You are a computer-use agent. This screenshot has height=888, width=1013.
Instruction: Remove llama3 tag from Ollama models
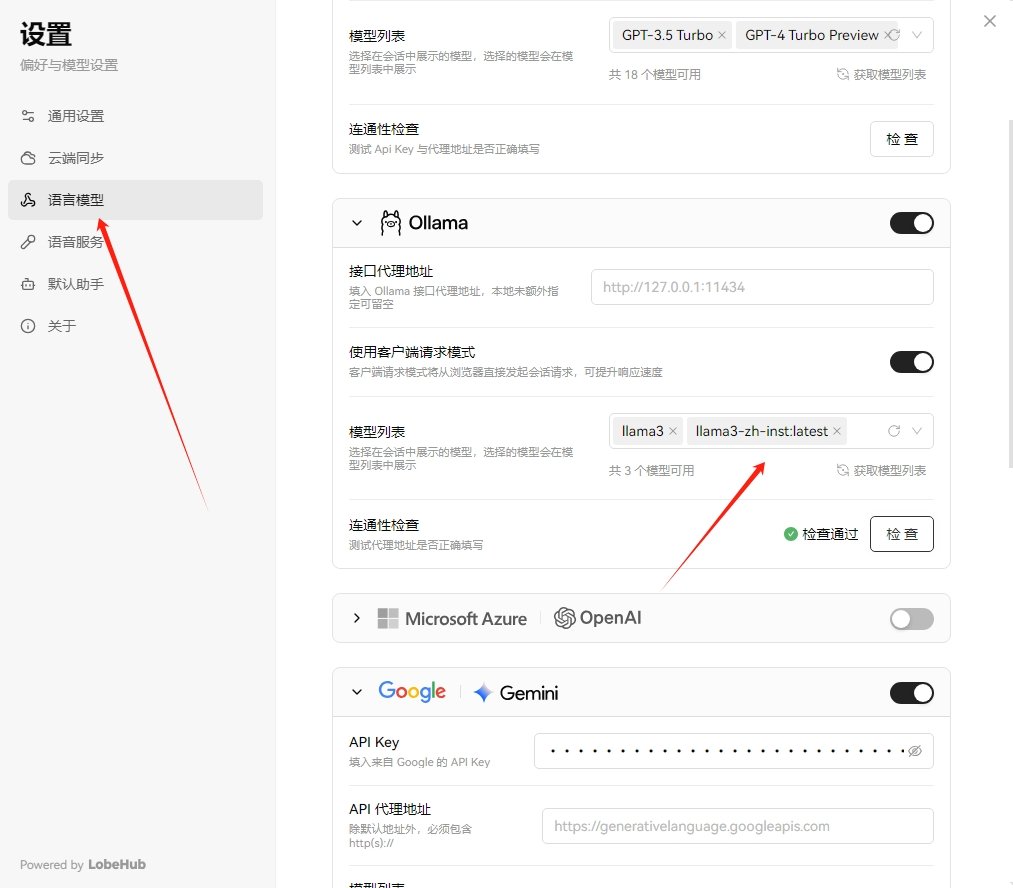(673, 431)
